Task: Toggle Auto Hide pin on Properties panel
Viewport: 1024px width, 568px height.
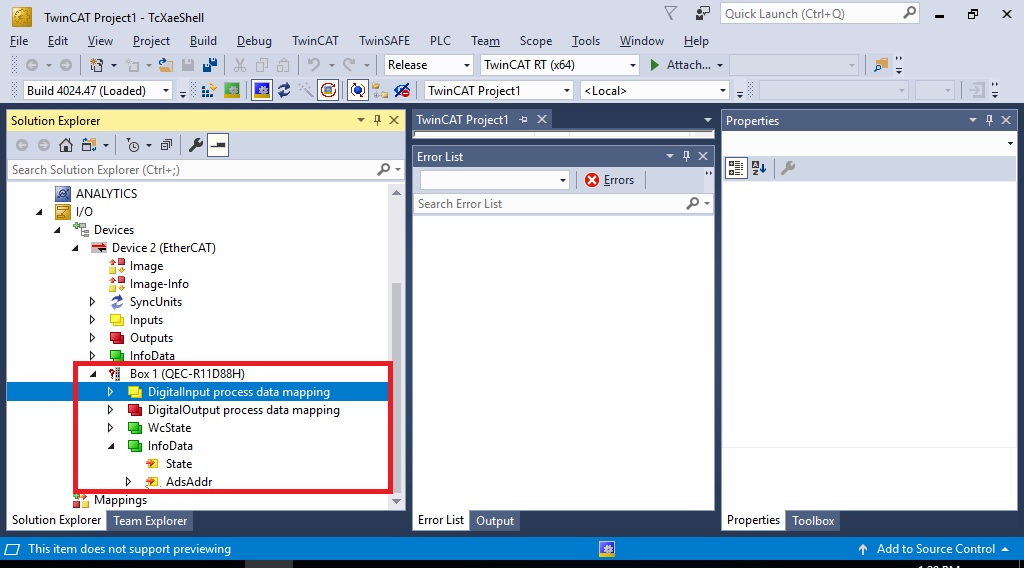Action: (x=989, y=120)
